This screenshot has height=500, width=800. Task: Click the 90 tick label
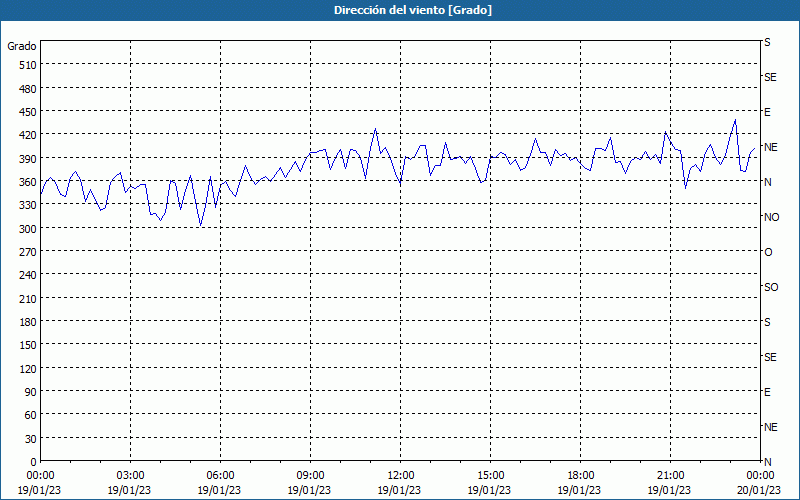31,392
